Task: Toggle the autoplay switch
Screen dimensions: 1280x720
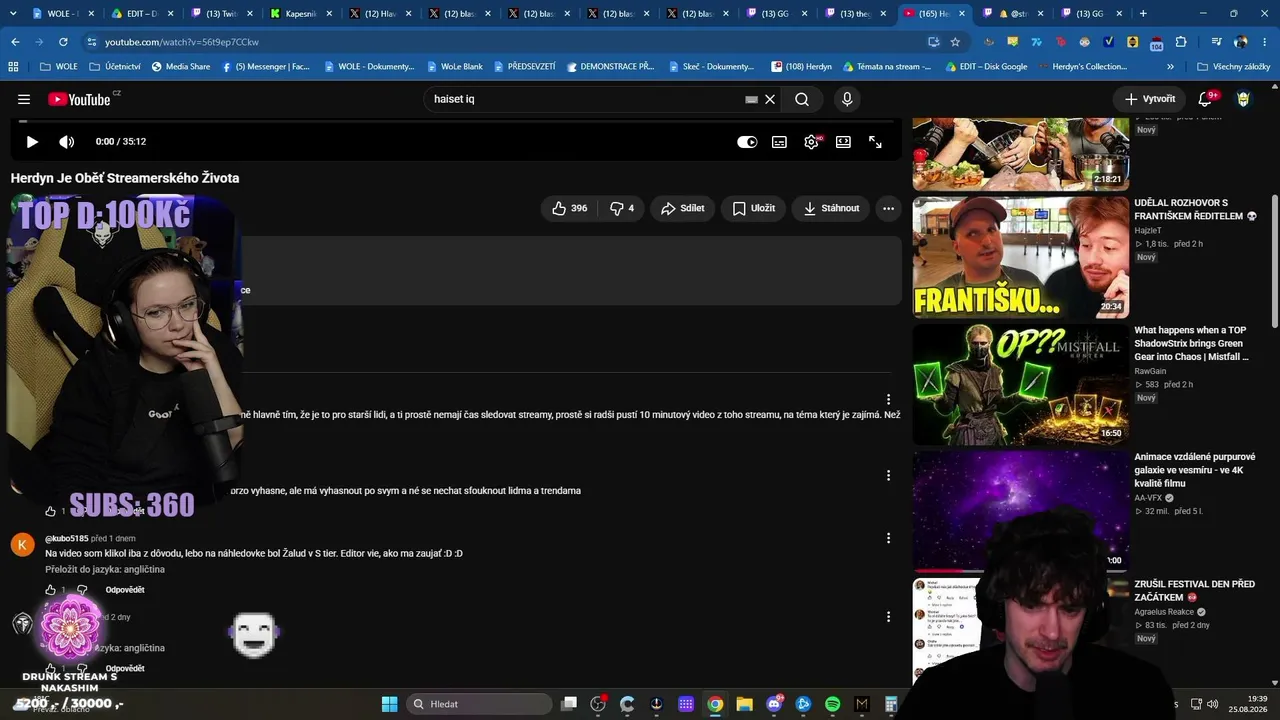Action: (747, 142)
